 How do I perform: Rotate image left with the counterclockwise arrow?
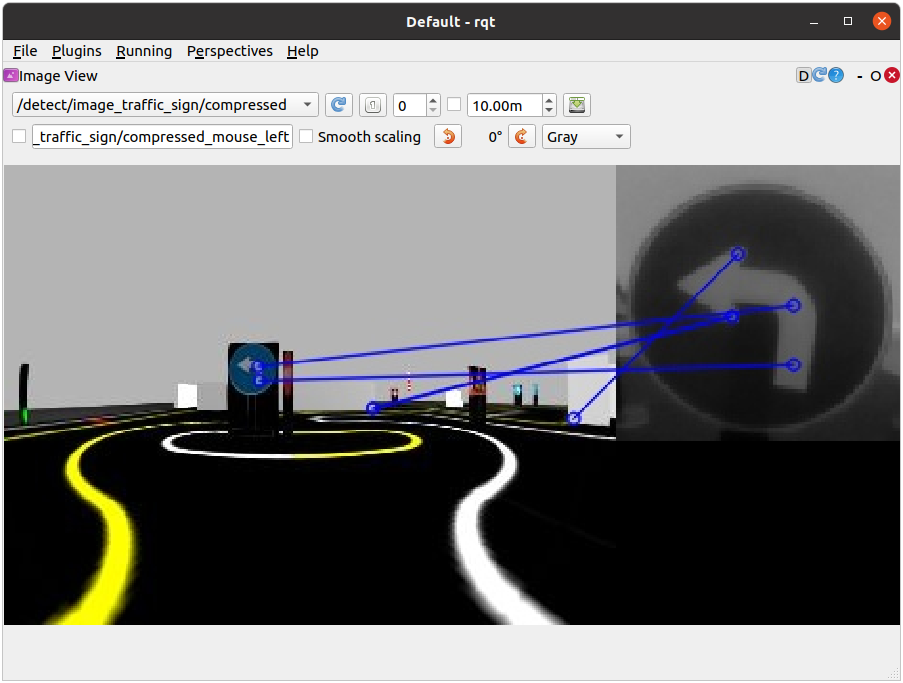pos(448,137)
